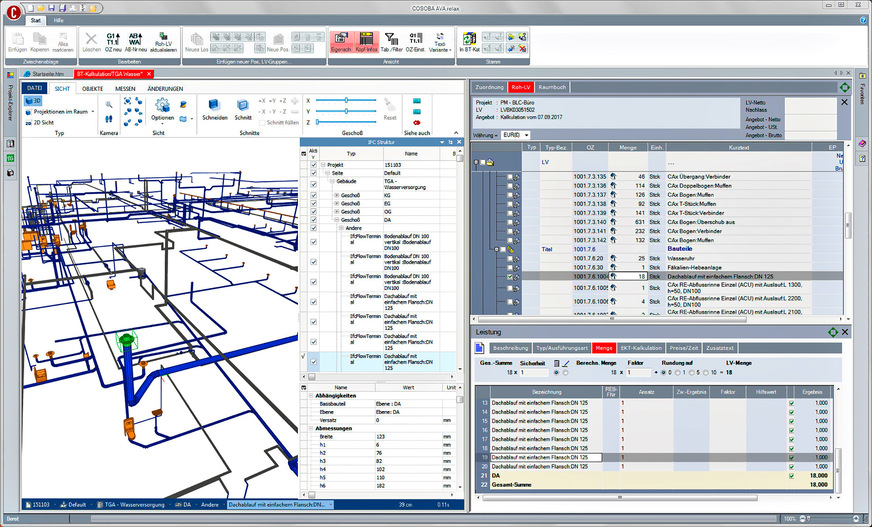Click the Schnitt section tool
Viewport: 872px width, 527px height.
point(243,107)
